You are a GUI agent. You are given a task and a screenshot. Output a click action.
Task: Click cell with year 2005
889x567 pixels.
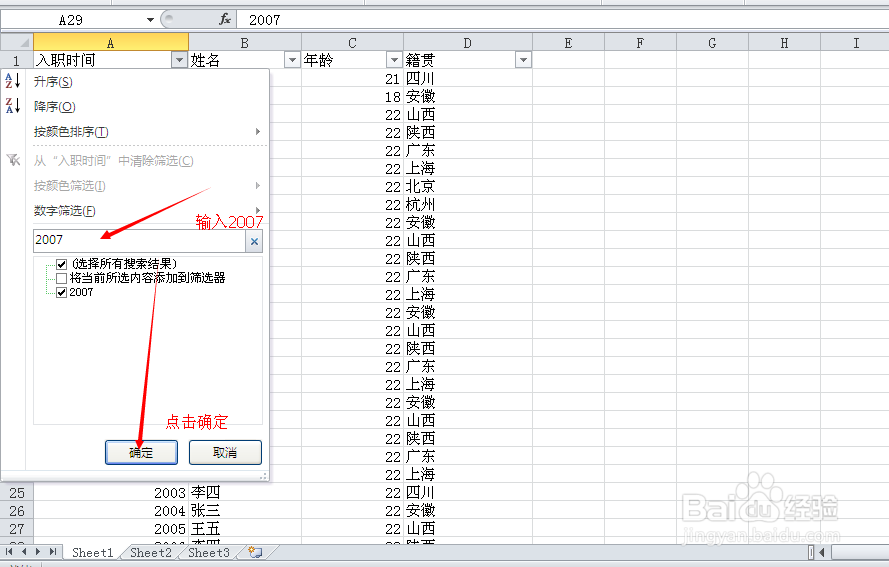111,529
